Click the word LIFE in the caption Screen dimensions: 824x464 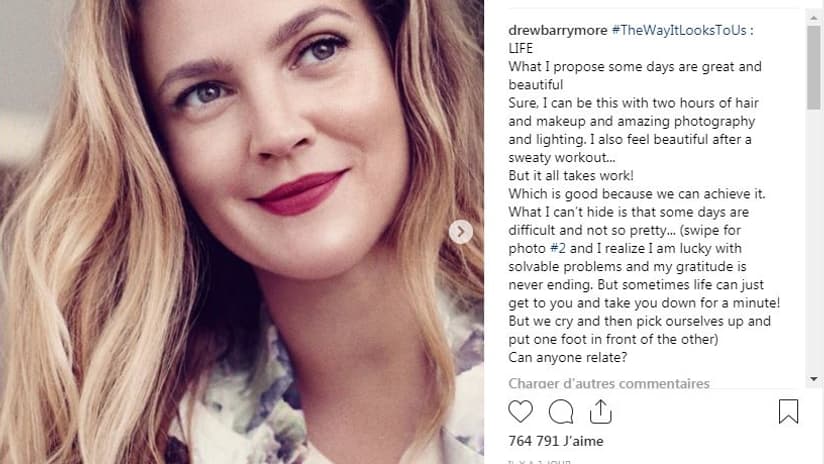pos(523,49)
